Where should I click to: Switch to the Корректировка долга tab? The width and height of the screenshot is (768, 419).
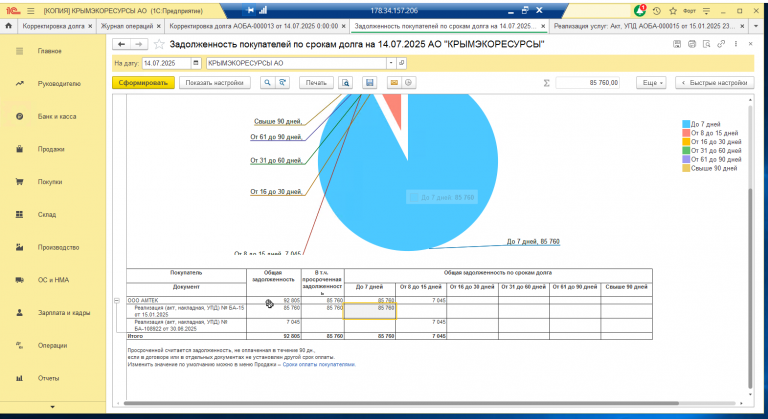53,26
